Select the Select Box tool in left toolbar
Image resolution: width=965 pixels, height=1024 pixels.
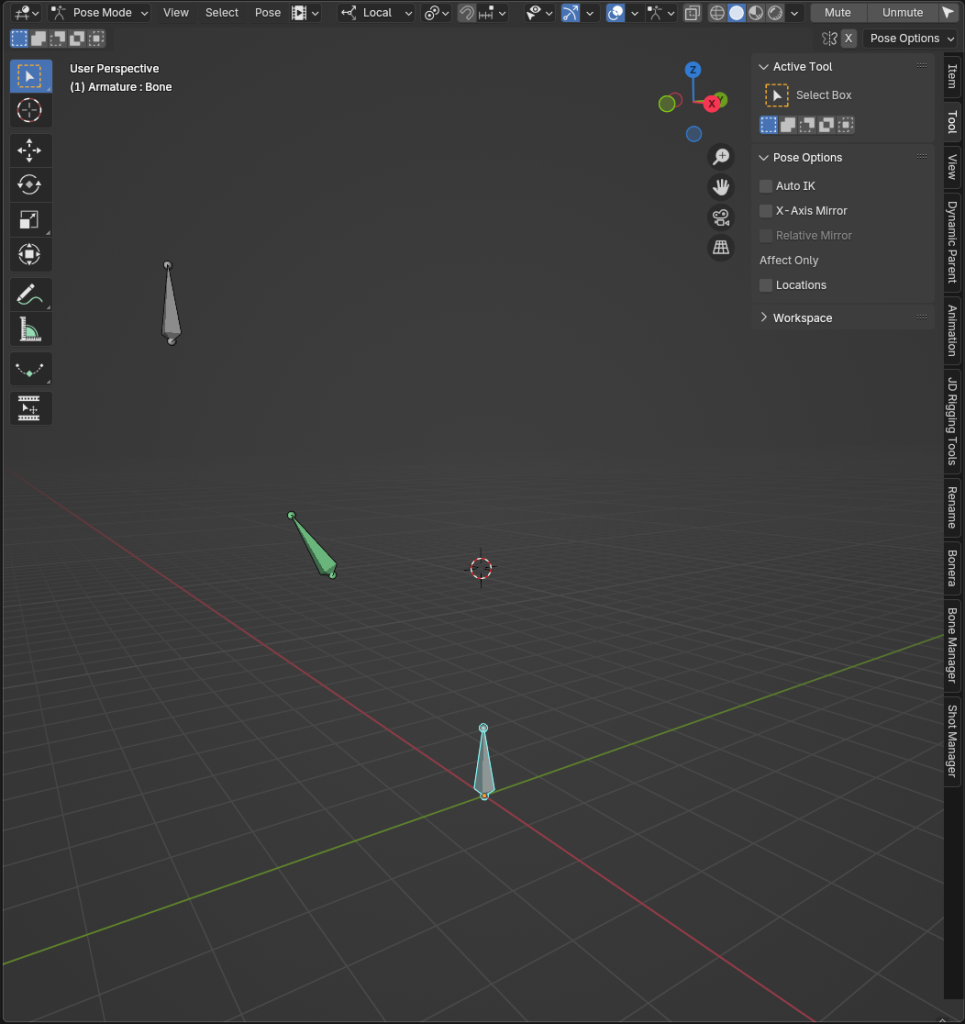coord(30,76)
